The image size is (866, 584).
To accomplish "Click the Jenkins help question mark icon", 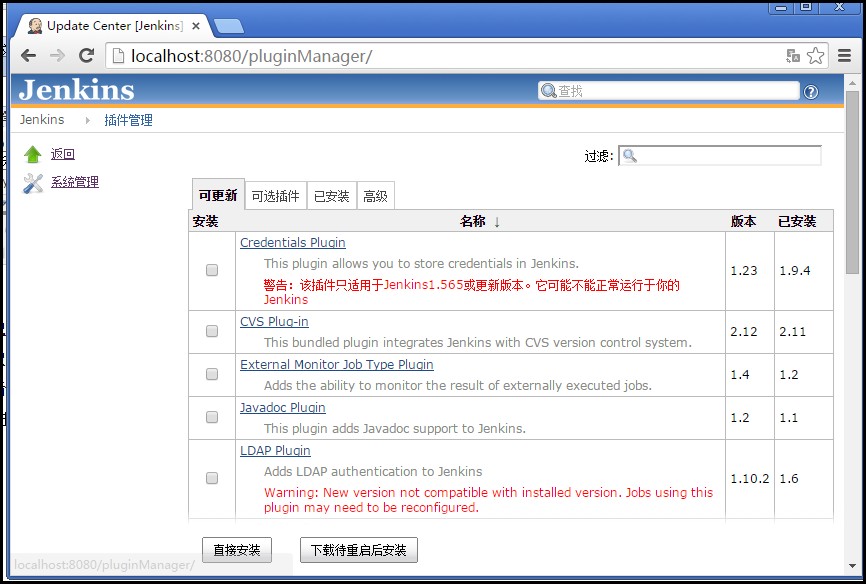I will [811, 92].
